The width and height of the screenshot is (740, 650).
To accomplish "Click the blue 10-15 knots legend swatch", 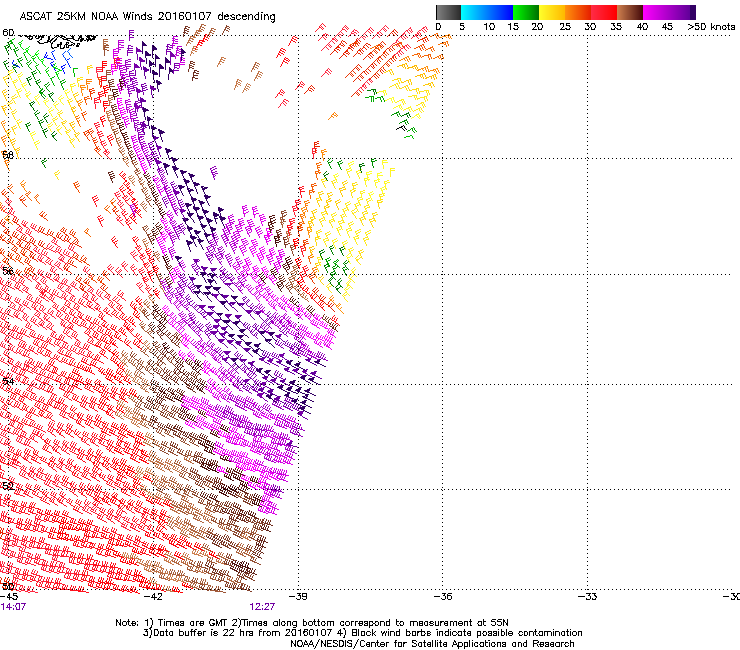I will click(500, 12).
